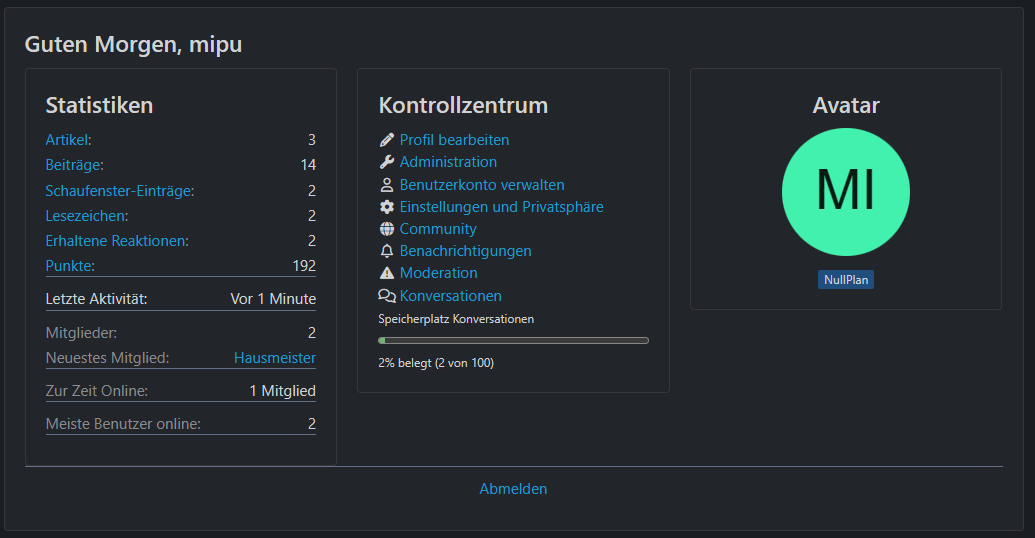The height and width of the screenshot is (538, 1035).
Task: View Erhaltene Reaktionen
Action: click(x=117, y=240)
